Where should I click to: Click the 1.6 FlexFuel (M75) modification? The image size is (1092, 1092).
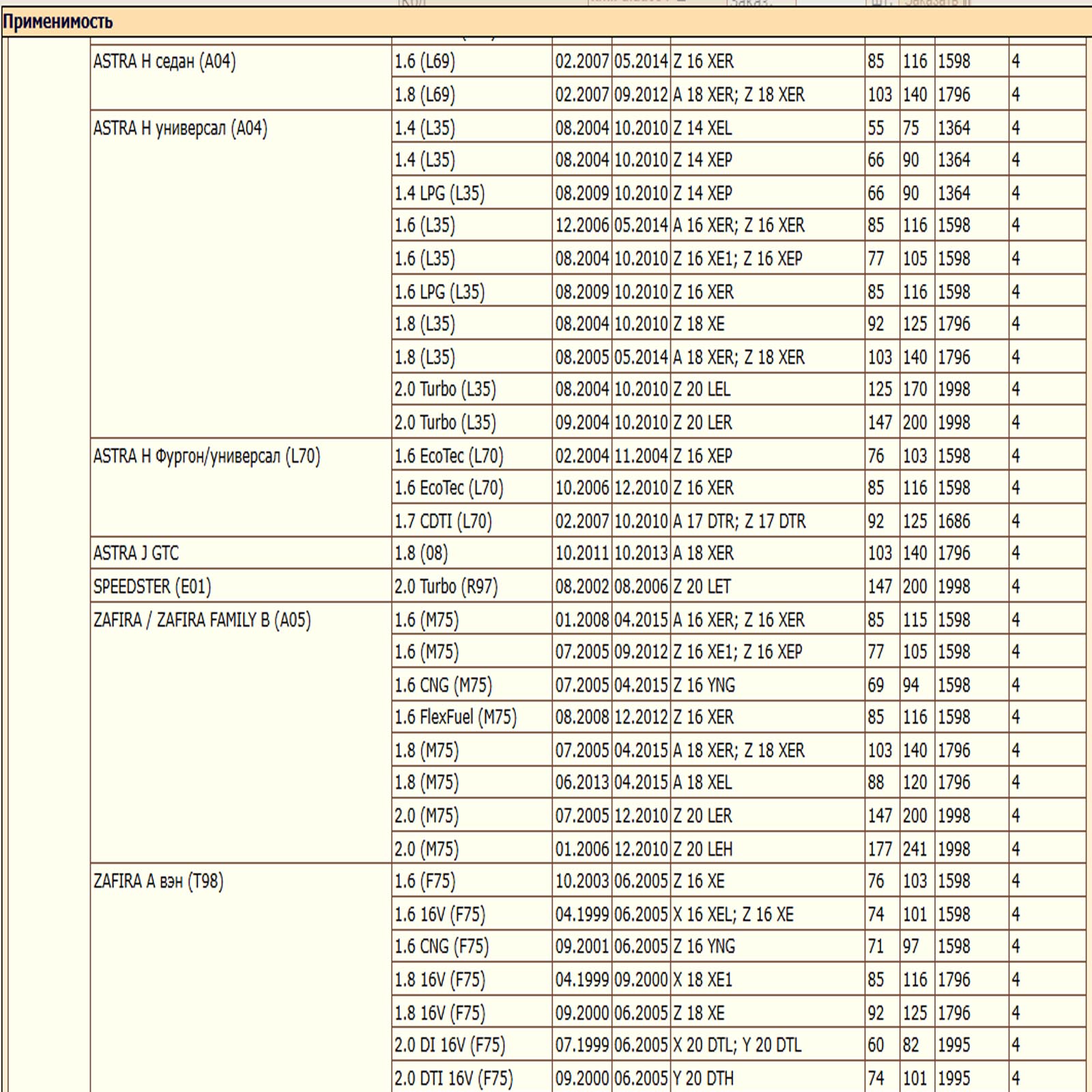(455, 717)
